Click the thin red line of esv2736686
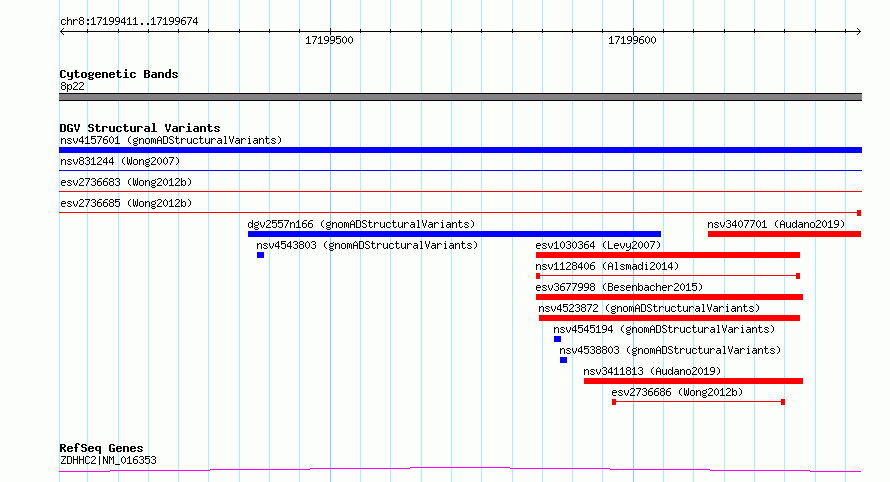This screenshot has width=890, height=482. pyautogui.click(x=698, y=402)
